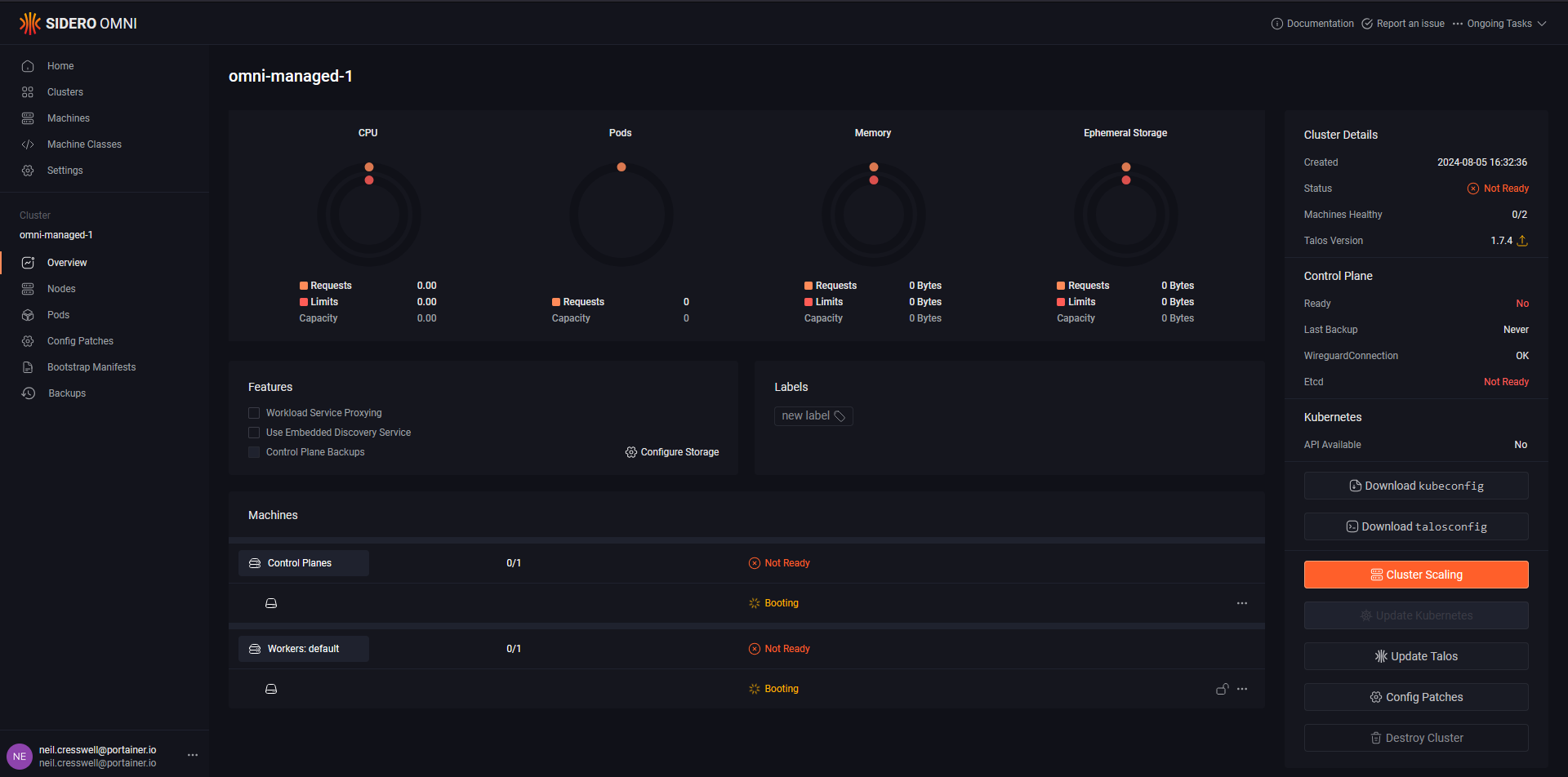The width and height of the screenshot is (1568, 777).
Task: Expand the Ongoing Tasks dropdown
Action: [1500, 24]
